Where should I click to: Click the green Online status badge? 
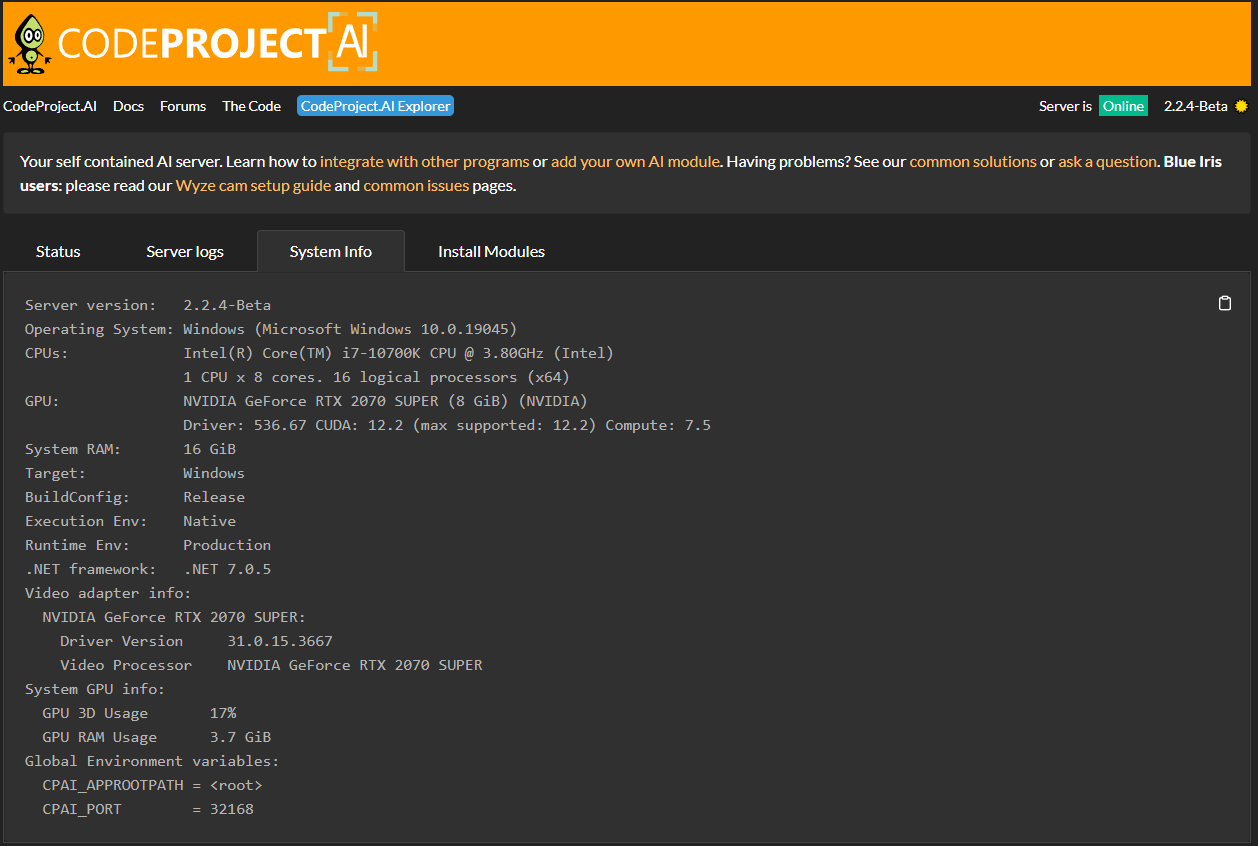pyautogui.click(x=1123, y=106)
